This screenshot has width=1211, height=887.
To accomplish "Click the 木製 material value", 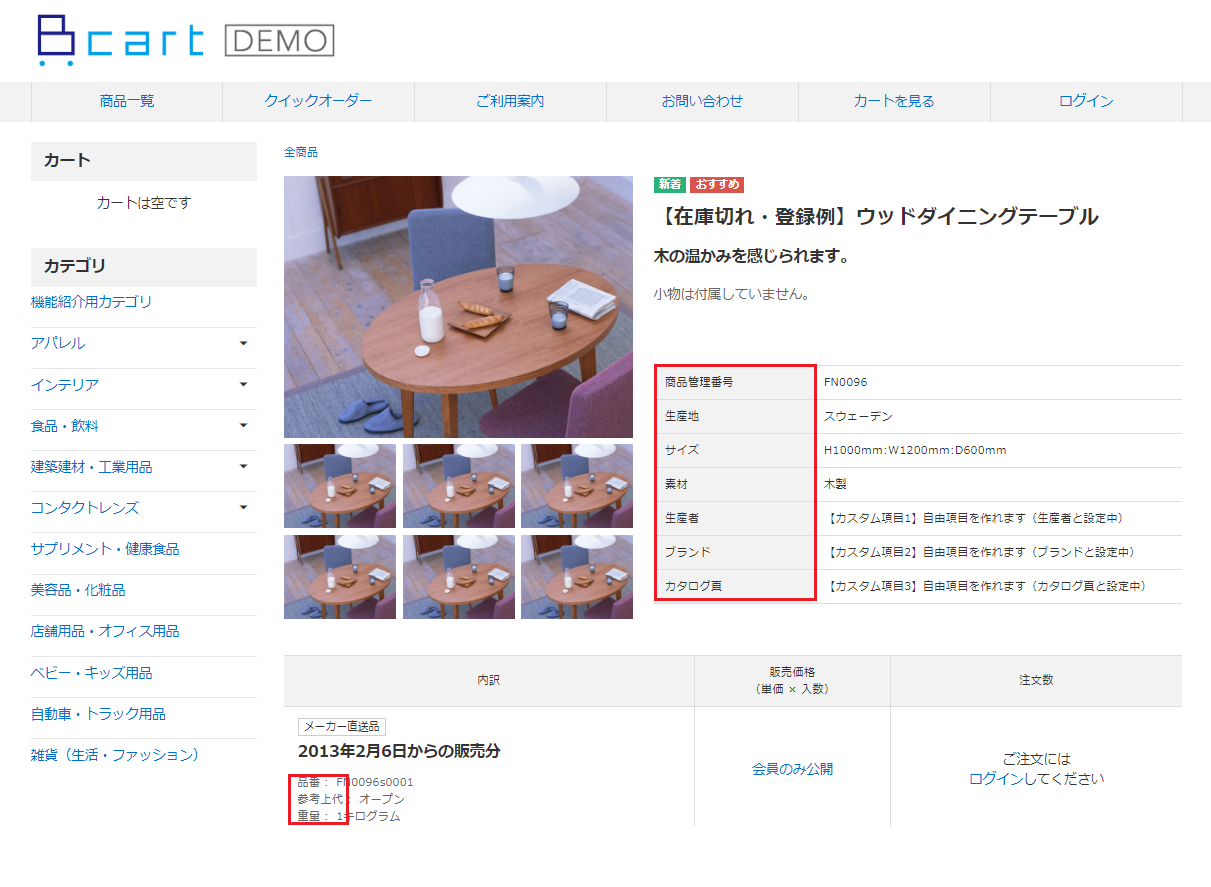I will (x=835, y=484).
